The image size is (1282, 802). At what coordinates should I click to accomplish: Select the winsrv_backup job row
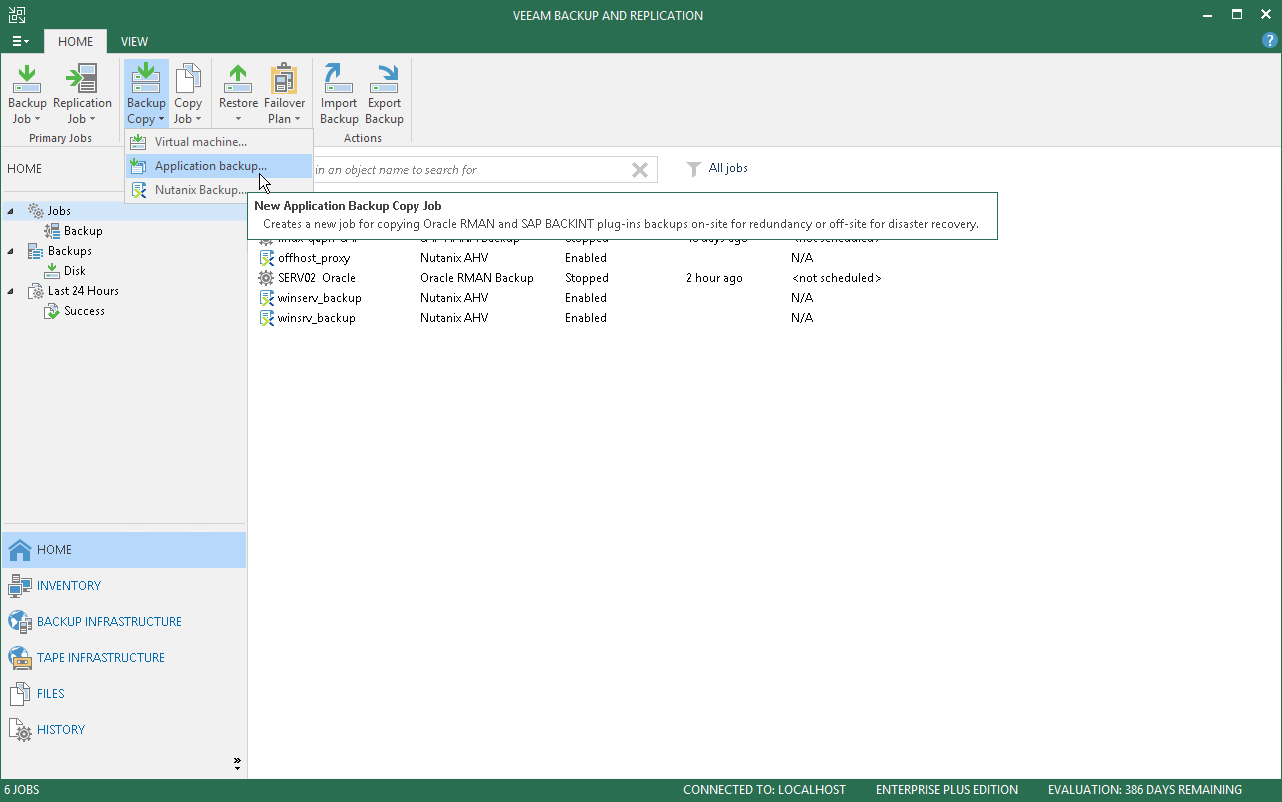tap(764, 318)
